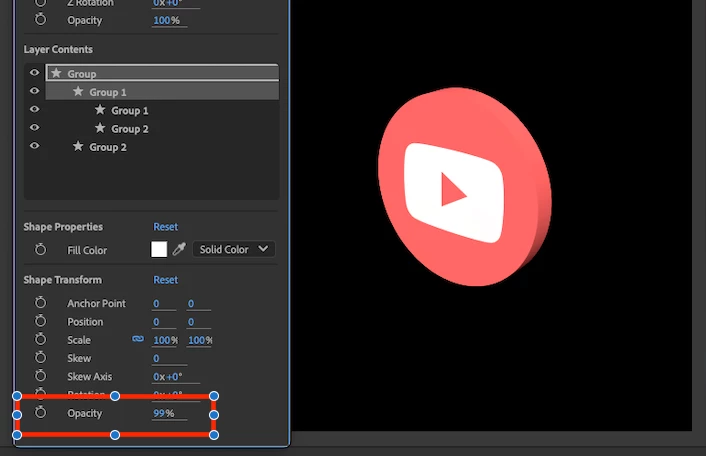
Task: Select the top-level Group row
Action: click(162, 73)
